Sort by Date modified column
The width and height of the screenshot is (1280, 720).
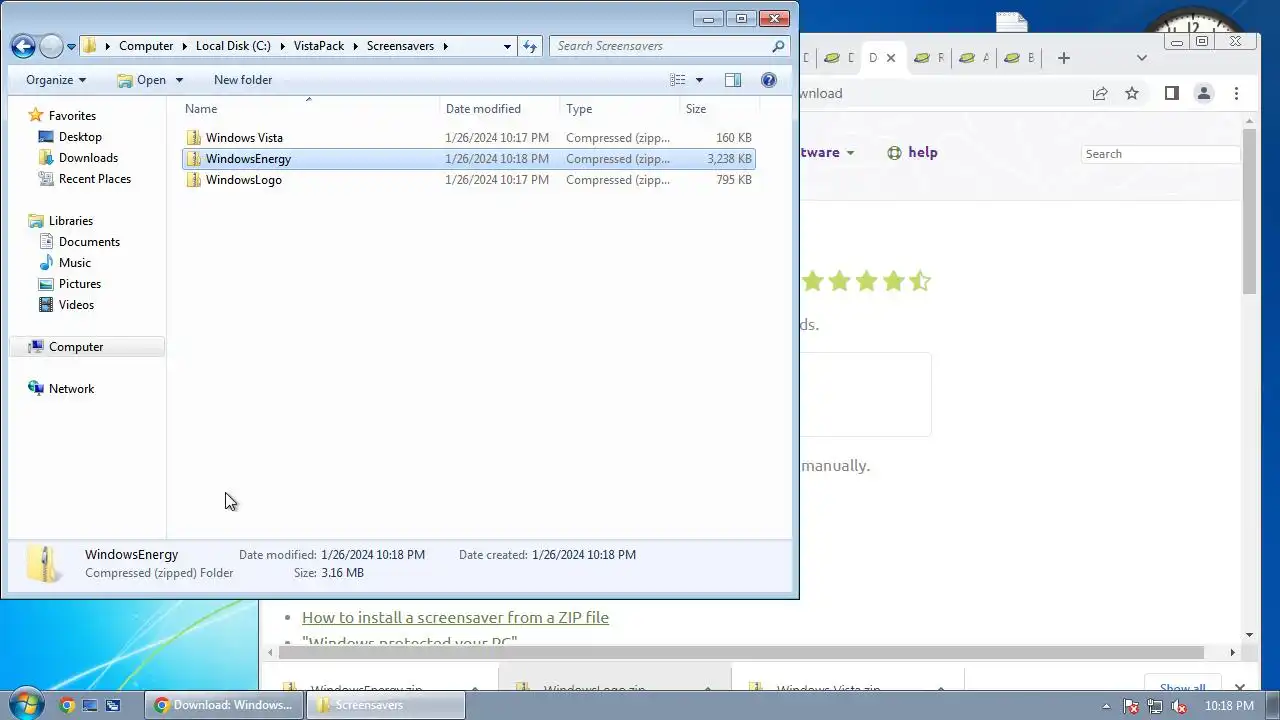click(499, 109)
